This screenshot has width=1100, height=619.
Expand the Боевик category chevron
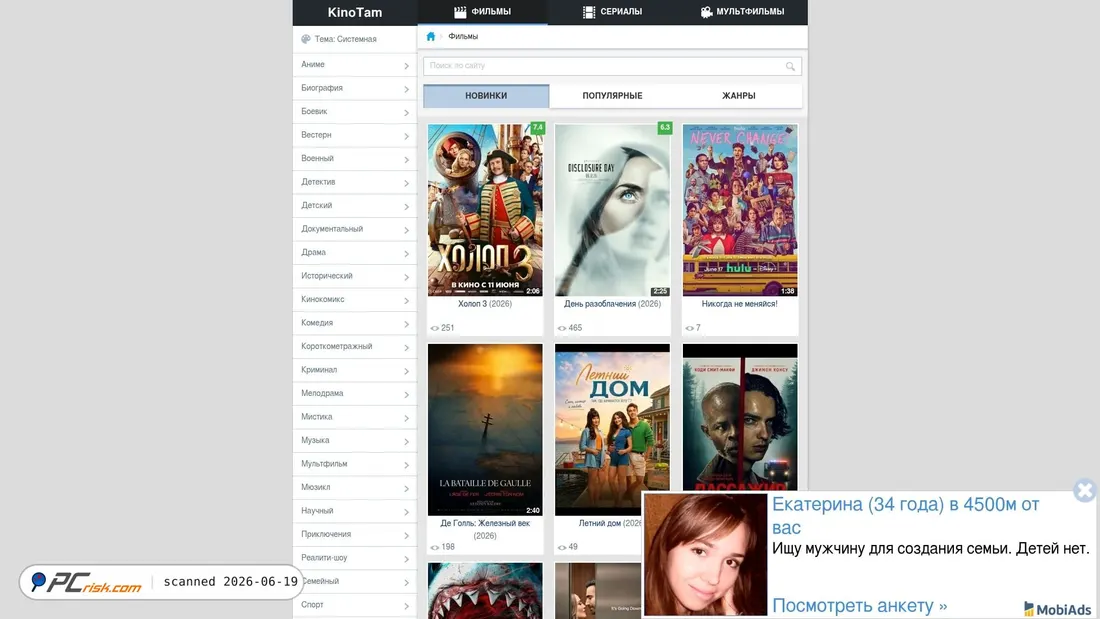click(x=406, y=112)
